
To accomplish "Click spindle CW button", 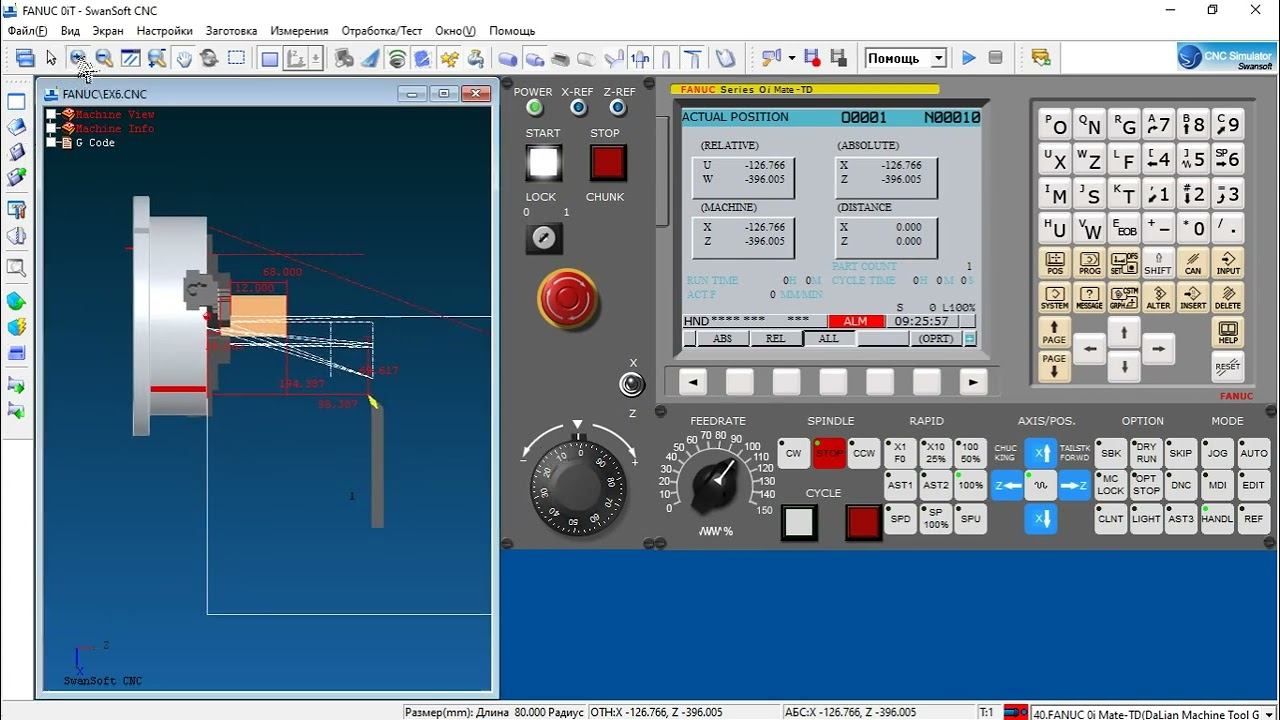I will click(x=793, y=453).
